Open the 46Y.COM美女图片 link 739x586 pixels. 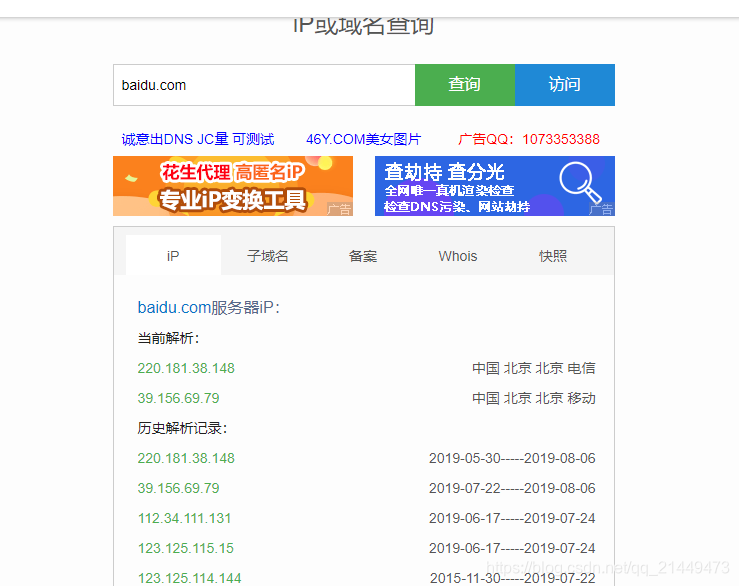pyautogui.click(x=363, y=139)
